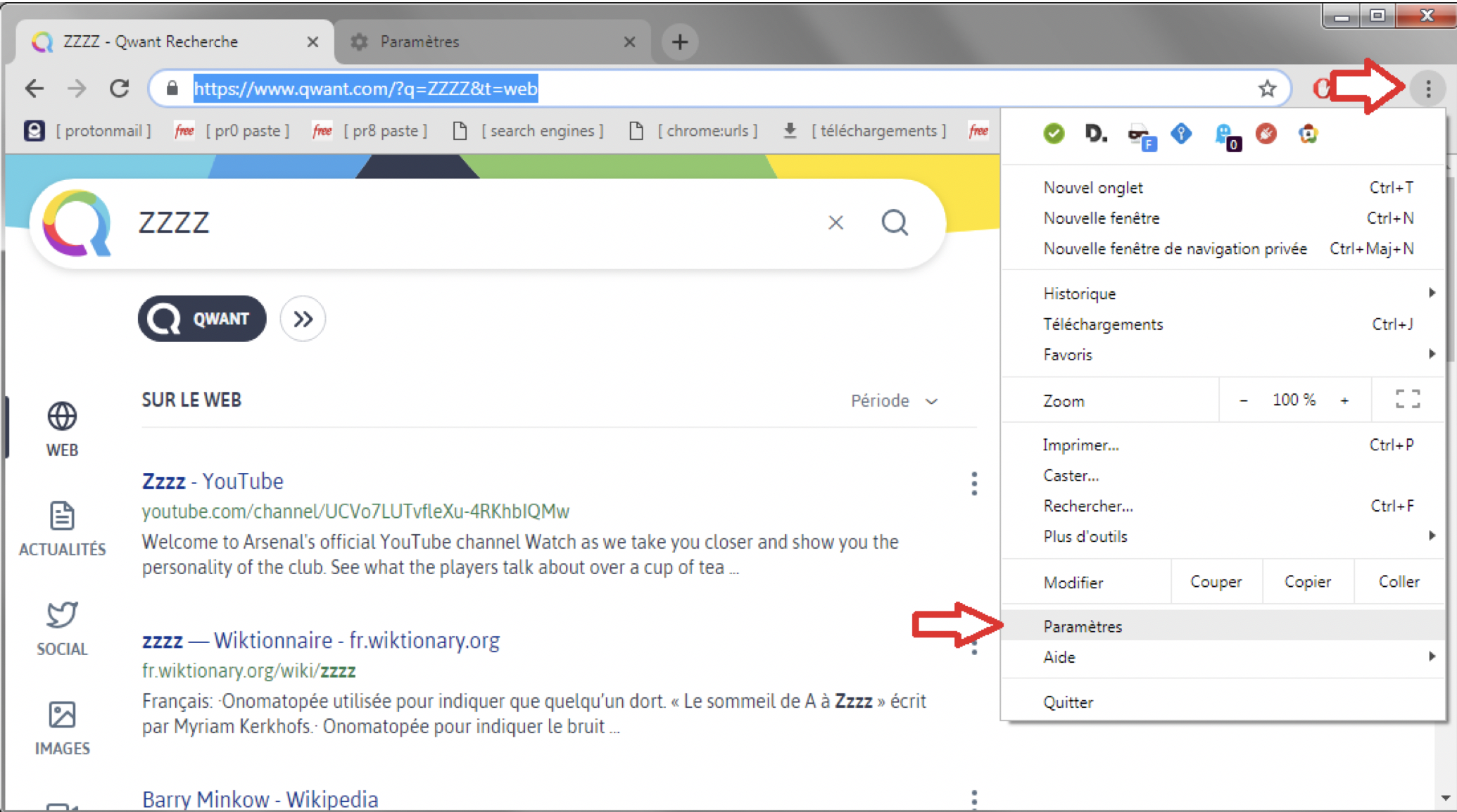This screenshot has height=812, width=1457.
Task: Choose Rechercher... from the menu
Action: 1224,506
